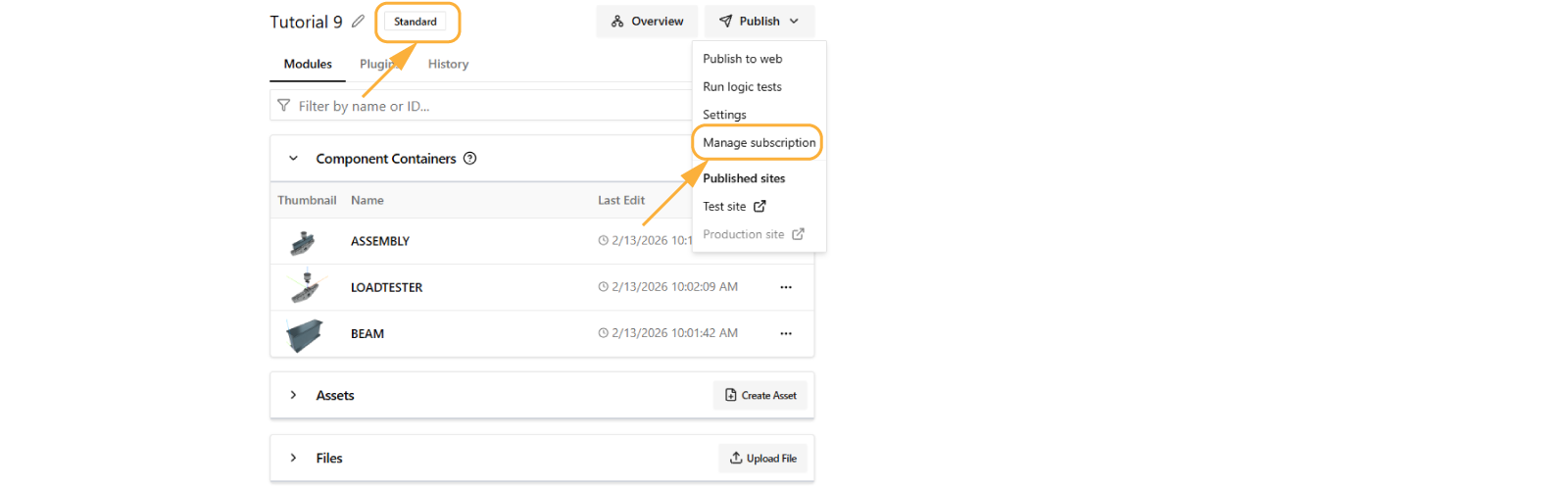Image resolution: width=1568 pixels, height=490 pixels.
Task: Open the three-dot menu for BEAM row
Action: tap(785, 333)
